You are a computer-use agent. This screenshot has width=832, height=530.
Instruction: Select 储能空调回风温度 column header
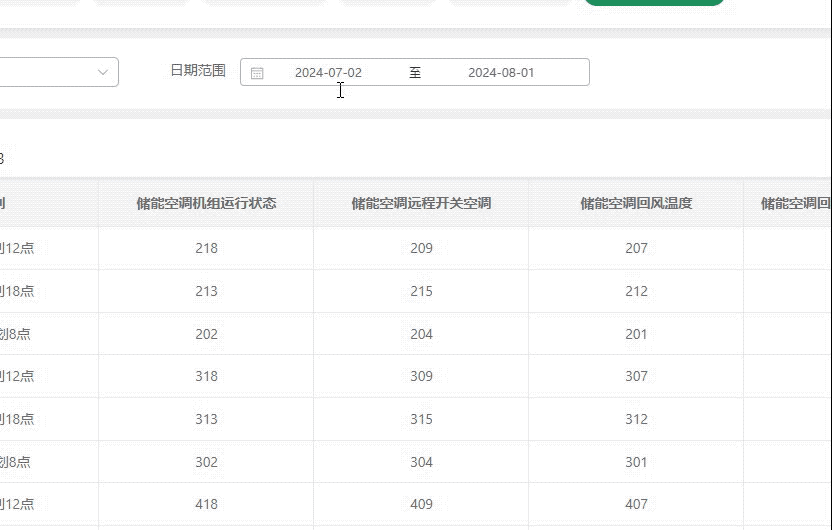click(636, 204)
